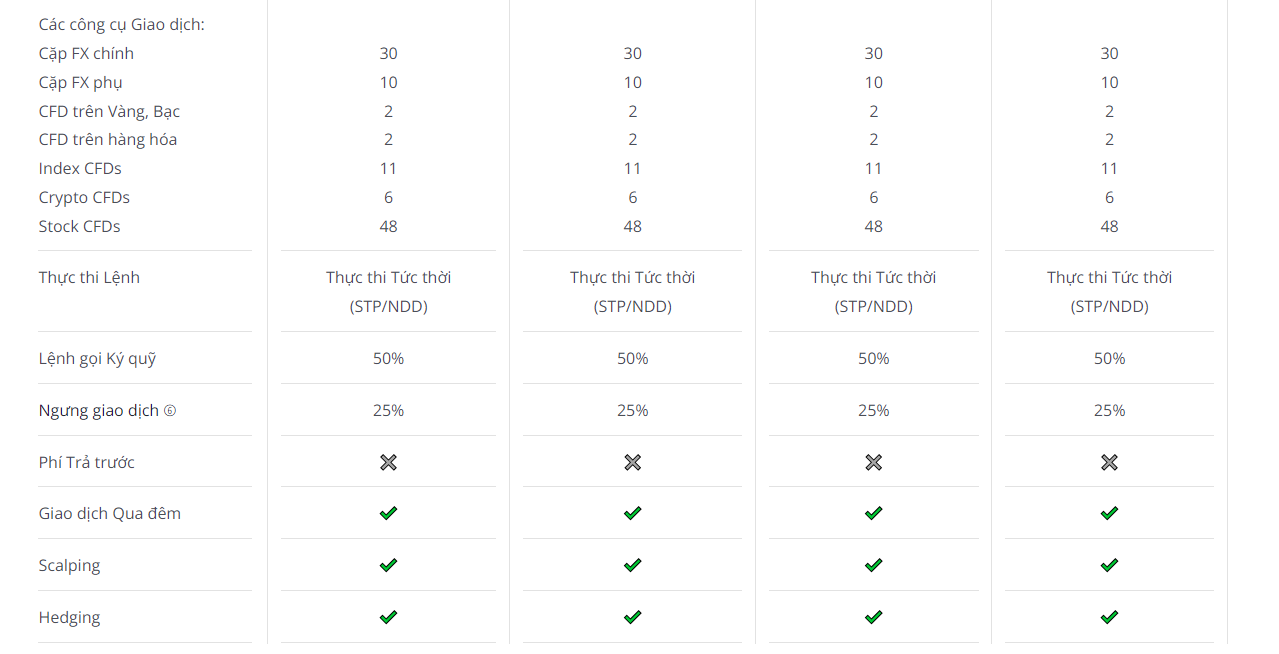Click the Phí Trả trước cross in third column
Screen dimensions: 1279x654
coord(873,462)
